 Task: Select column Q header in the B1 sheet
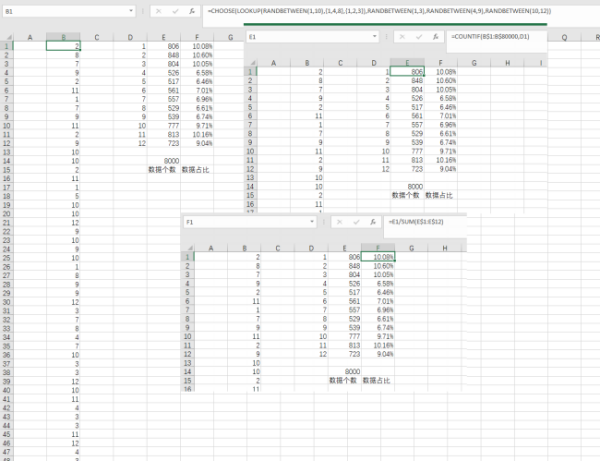[564, 37]
